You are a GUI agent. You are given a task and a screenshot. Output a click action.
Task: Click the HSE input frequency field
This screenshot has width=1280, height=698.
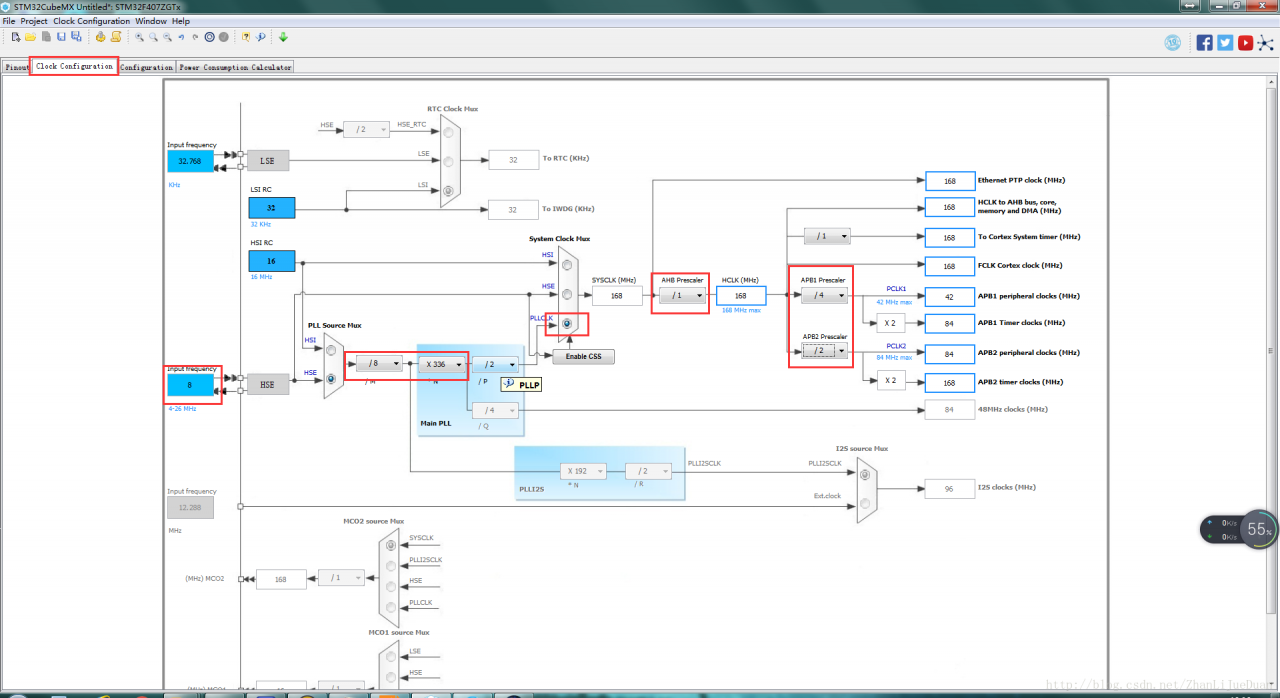coord(190,384)
